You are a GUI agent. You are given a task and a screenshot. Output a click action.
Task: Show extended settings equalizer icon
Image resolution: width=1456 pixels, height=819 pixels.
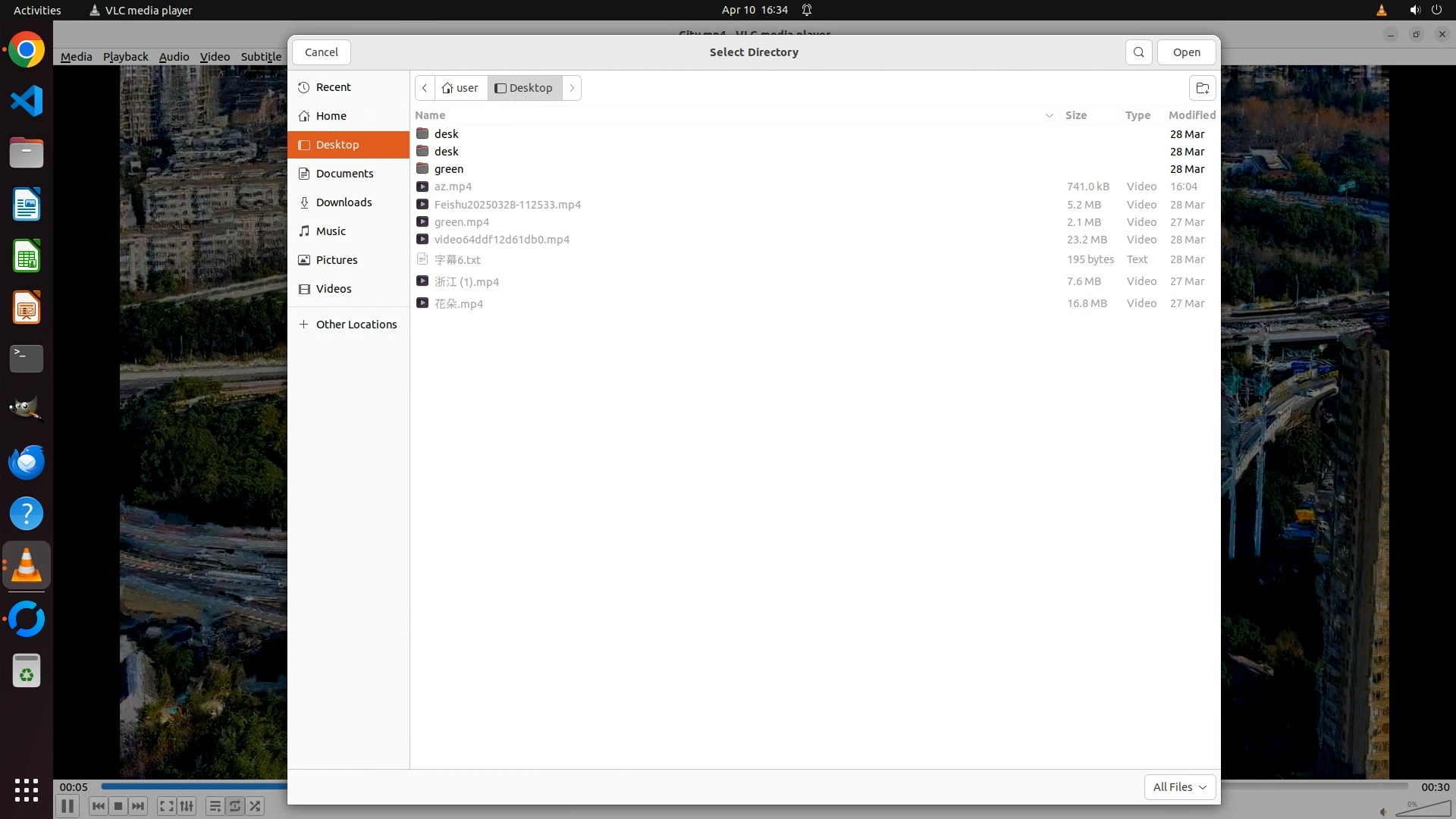(187, 806)
